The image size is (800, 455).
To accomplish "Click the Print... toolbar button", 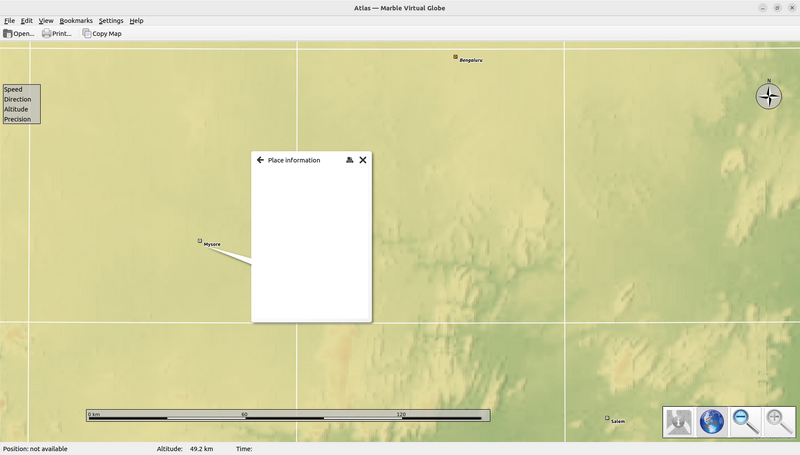I will pos(57,33).
